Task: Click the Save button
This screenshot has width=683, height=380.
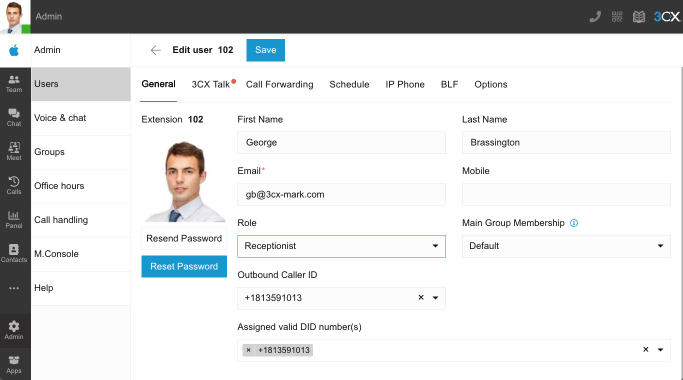Action: tap(266, 50)
